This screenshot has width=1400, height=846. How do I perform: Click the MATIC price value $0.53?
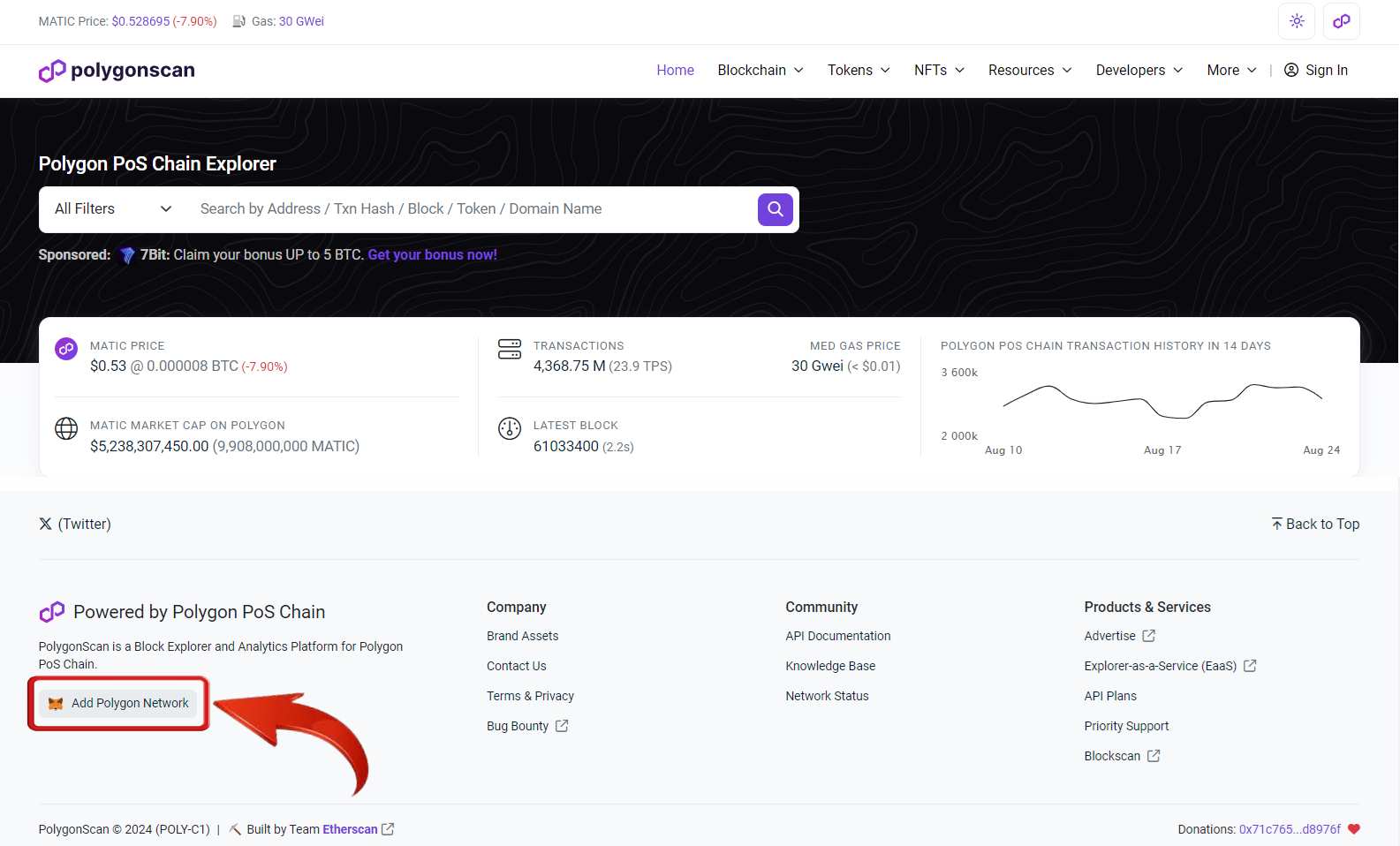coord(108,366)
